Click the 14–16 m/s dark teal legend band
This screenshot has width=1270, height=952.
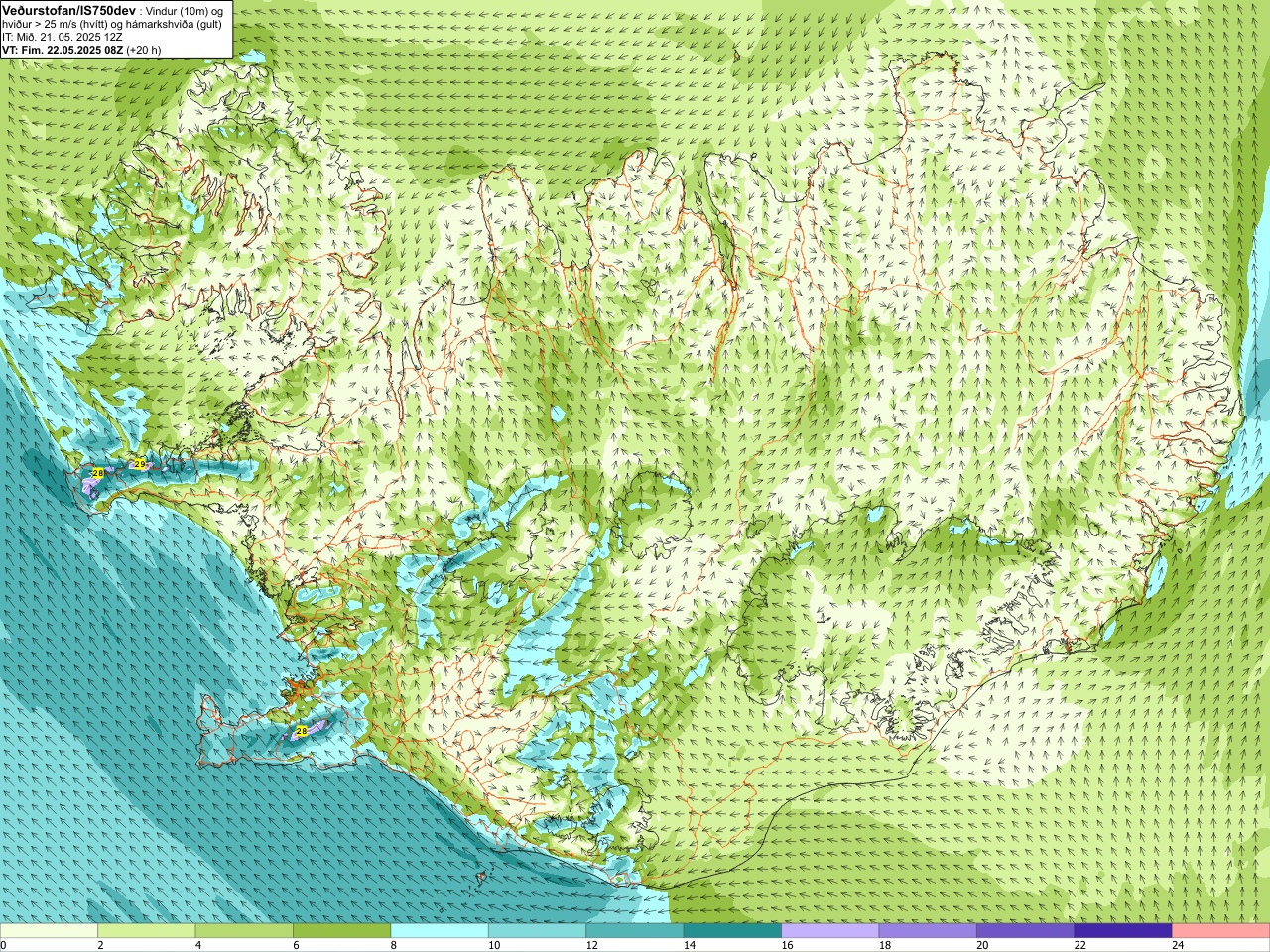coord(732,931)
